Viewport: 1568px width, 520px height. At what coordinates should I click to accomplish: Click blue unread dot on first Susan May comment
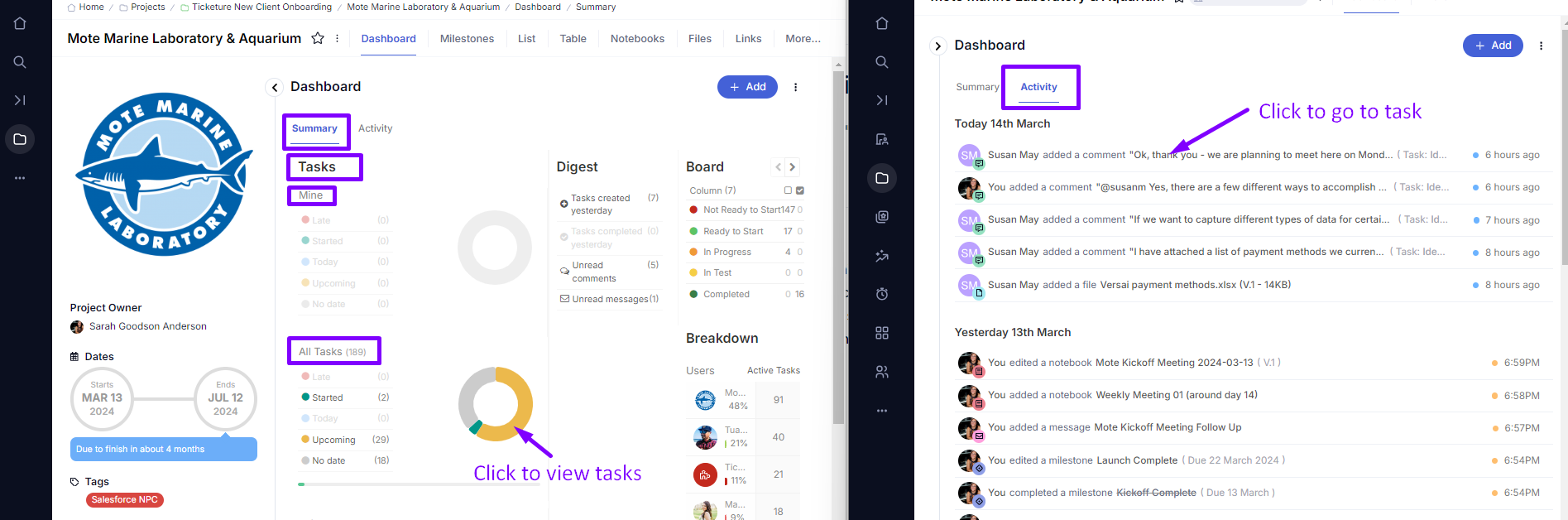[x=1476, y=155]
